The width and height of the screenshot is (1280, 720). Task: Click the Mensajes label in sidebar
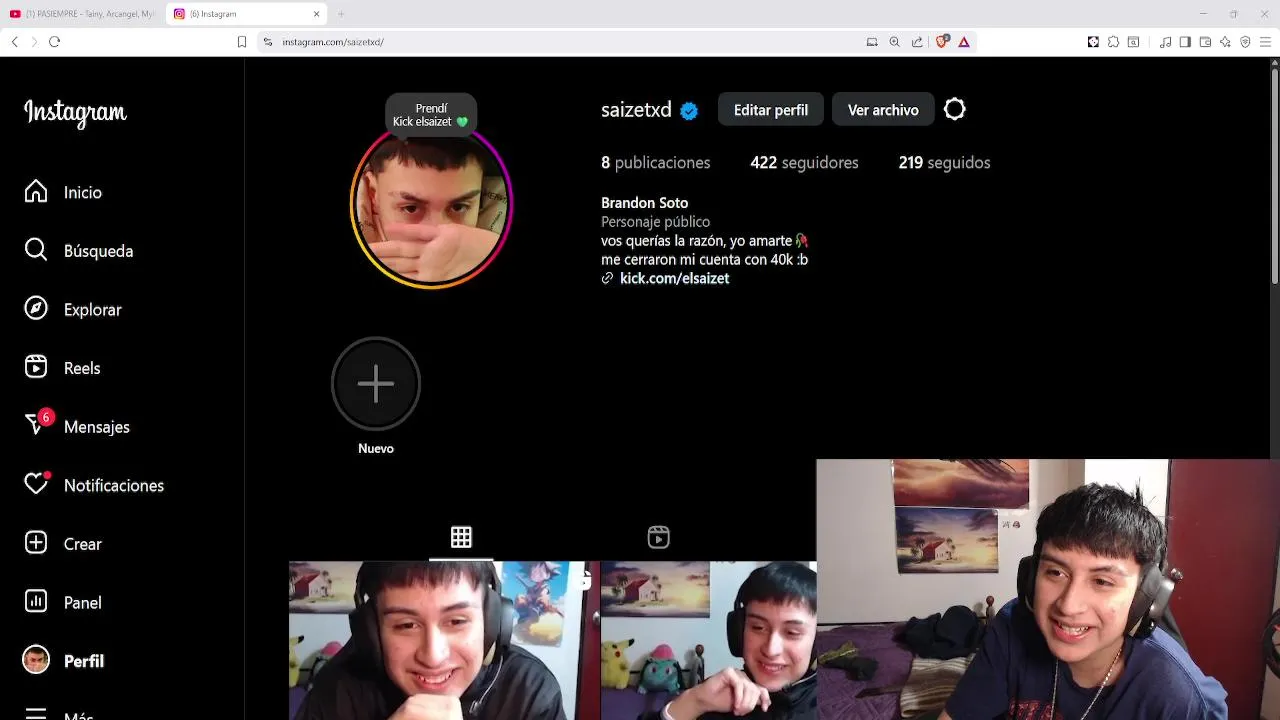point(97,427)
